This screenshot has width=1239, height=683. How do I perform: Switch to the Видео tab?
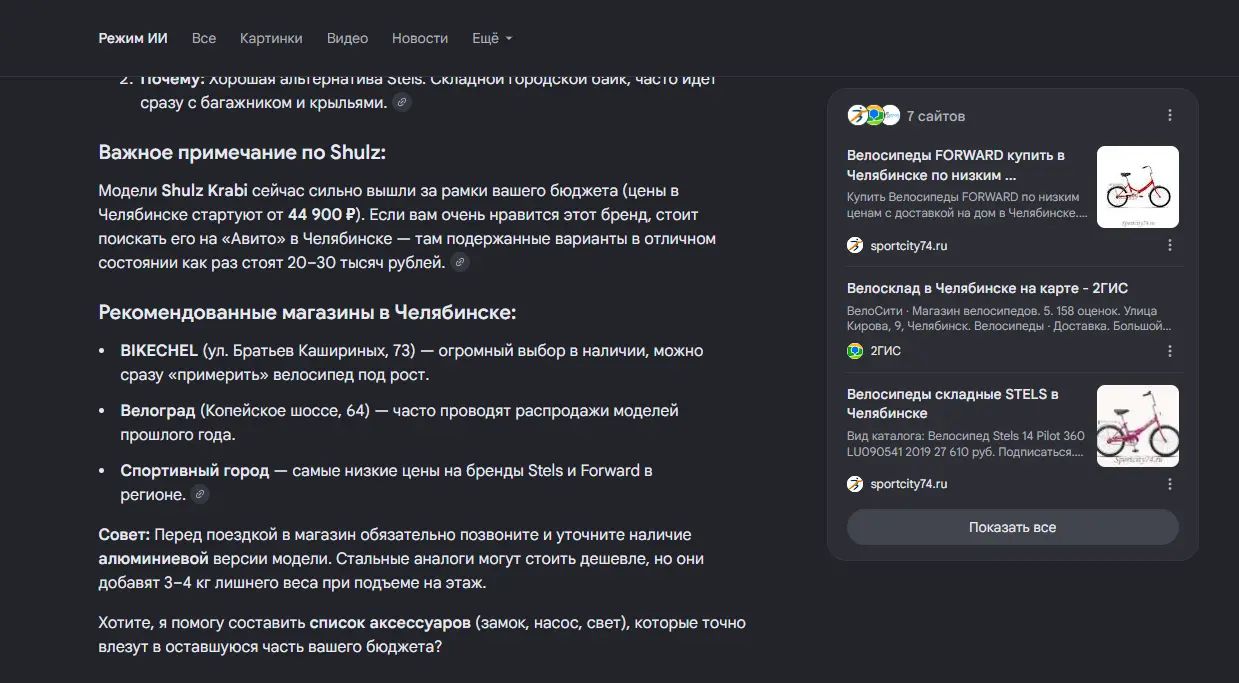(347, 38)
